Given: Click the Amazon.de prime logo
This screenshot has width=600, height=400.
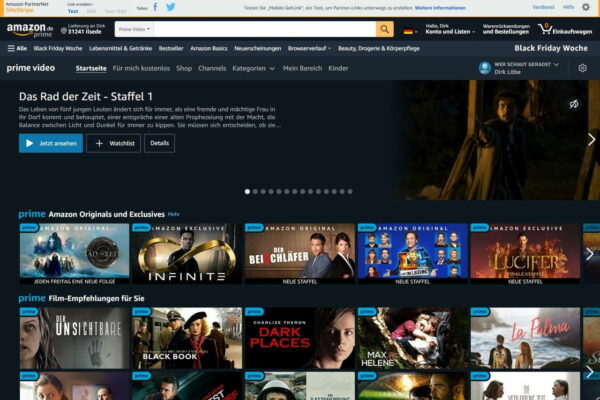Looking at the screenshot, I should pos(30,29).
